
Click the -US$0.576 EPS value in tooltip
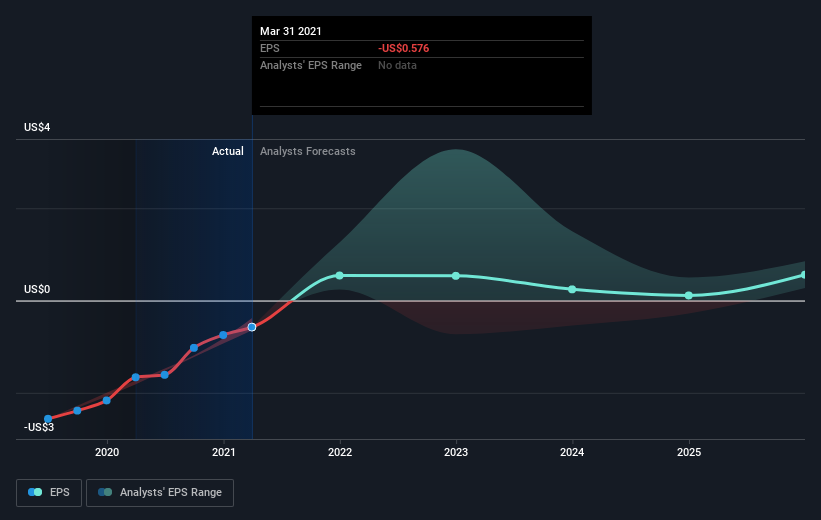pyautogui.click(x=403, y=48)
